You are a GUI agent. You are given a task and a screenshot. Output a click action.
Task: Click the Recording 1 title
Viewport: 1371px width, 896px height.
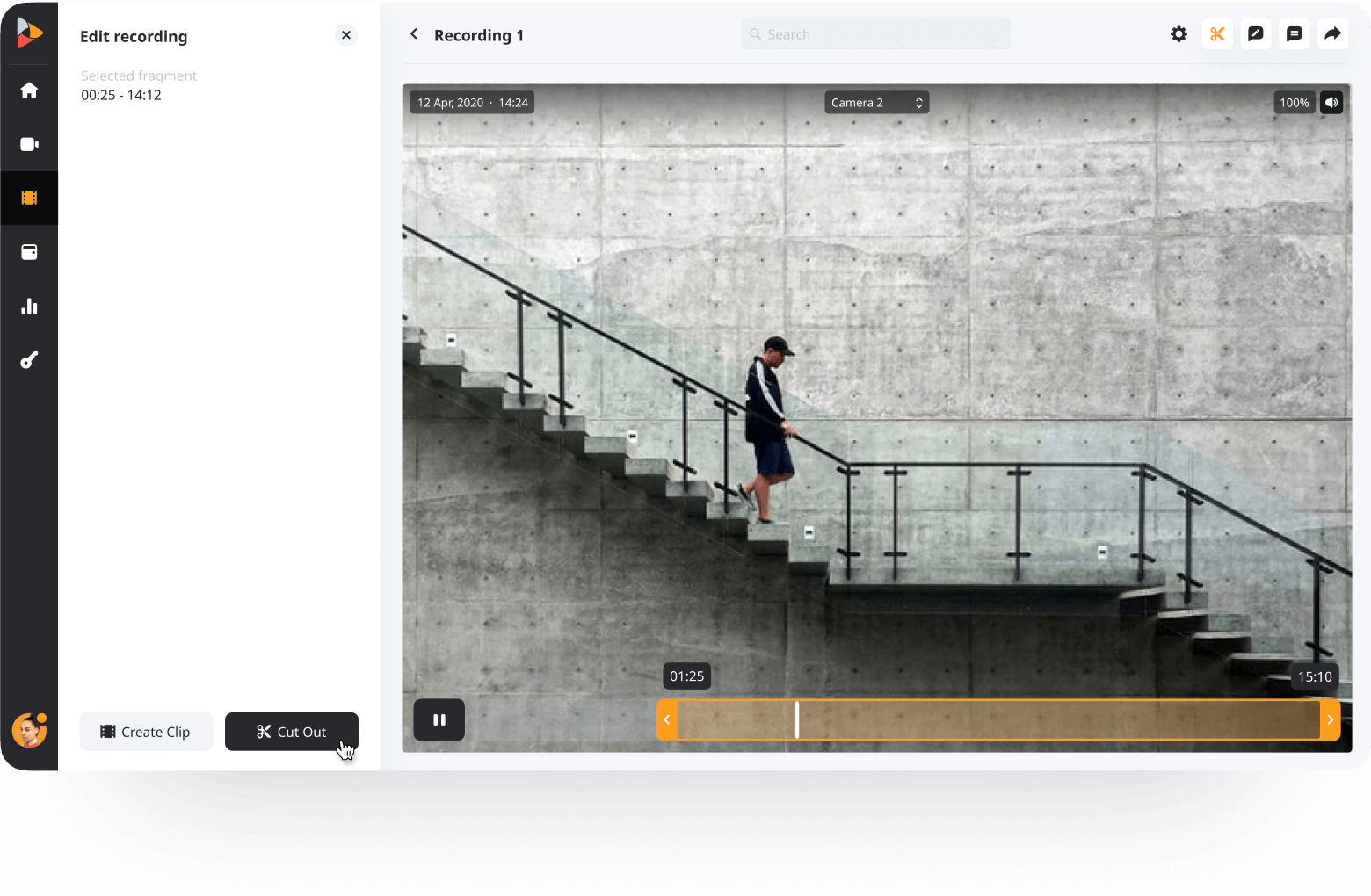(x=479, y=35)
